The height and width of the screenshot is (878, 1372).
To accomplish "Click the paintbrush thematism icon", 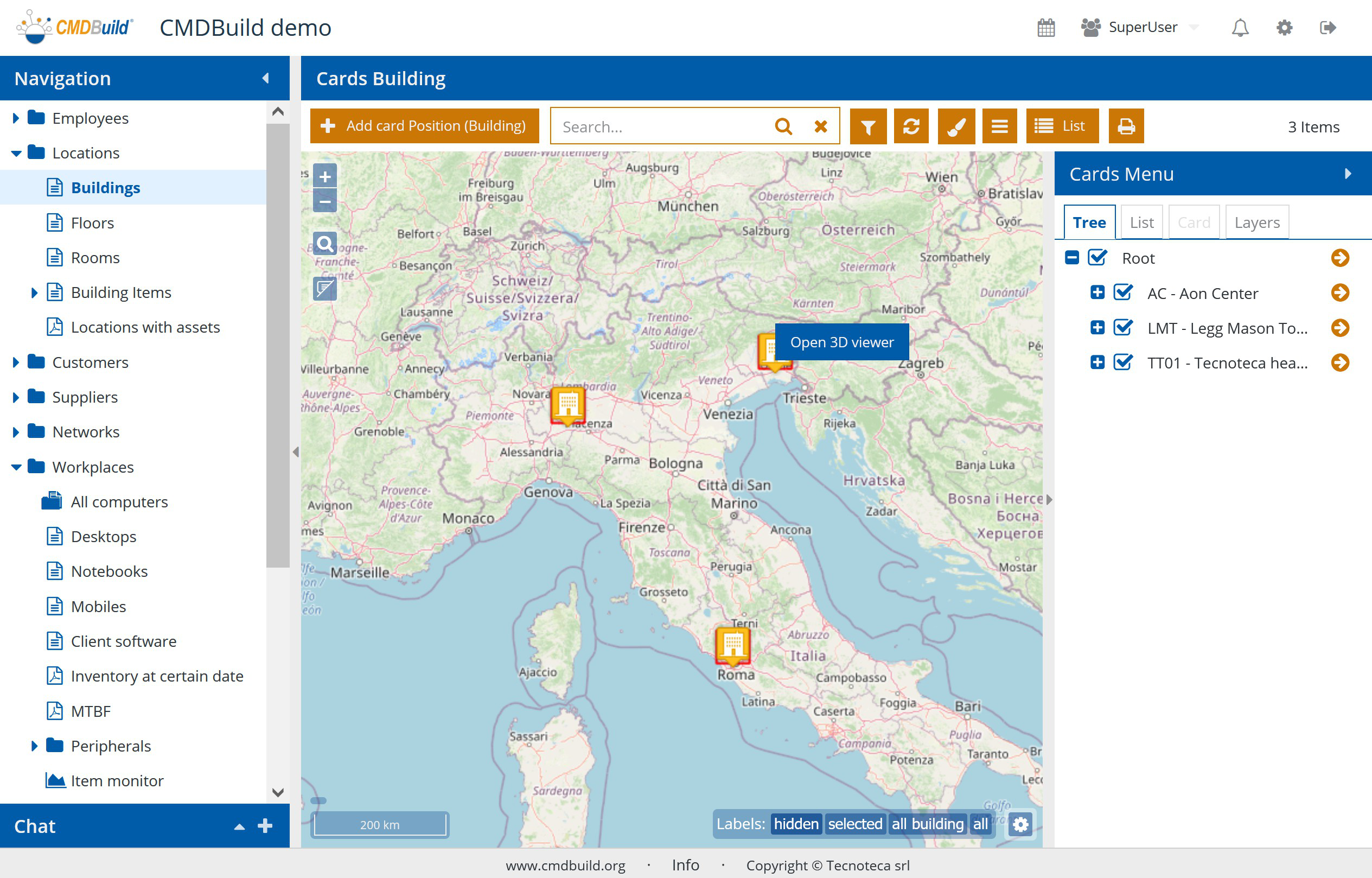I will coord(956,126).
